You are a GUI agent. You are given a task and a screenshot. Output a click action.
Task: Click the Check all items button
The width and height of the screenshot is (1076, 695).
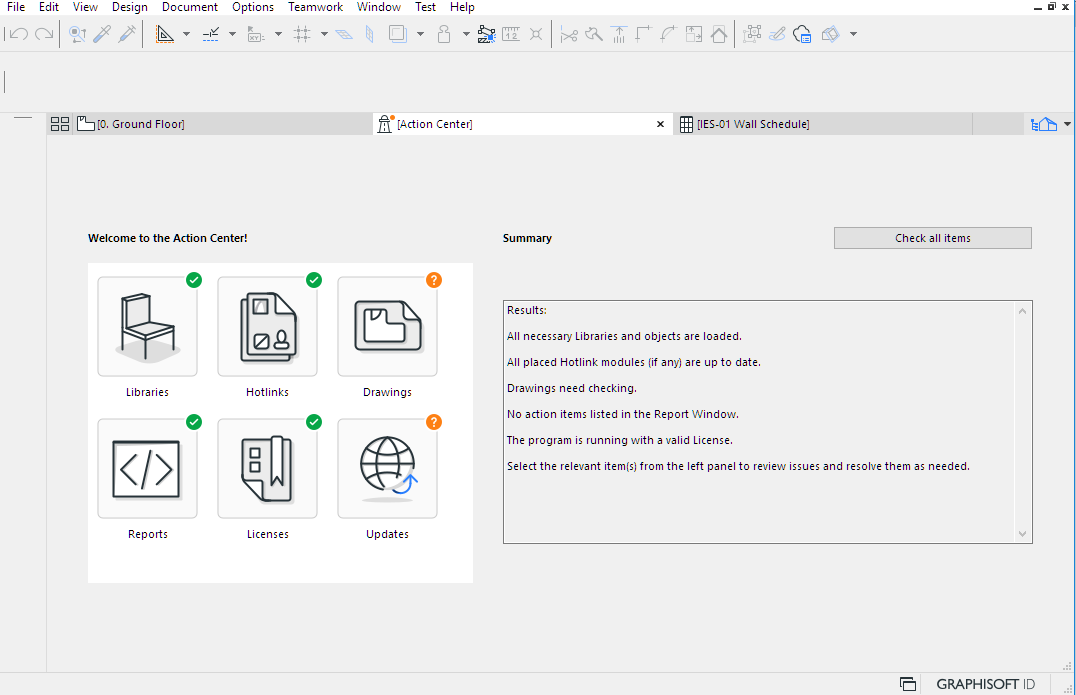point(933,238)
